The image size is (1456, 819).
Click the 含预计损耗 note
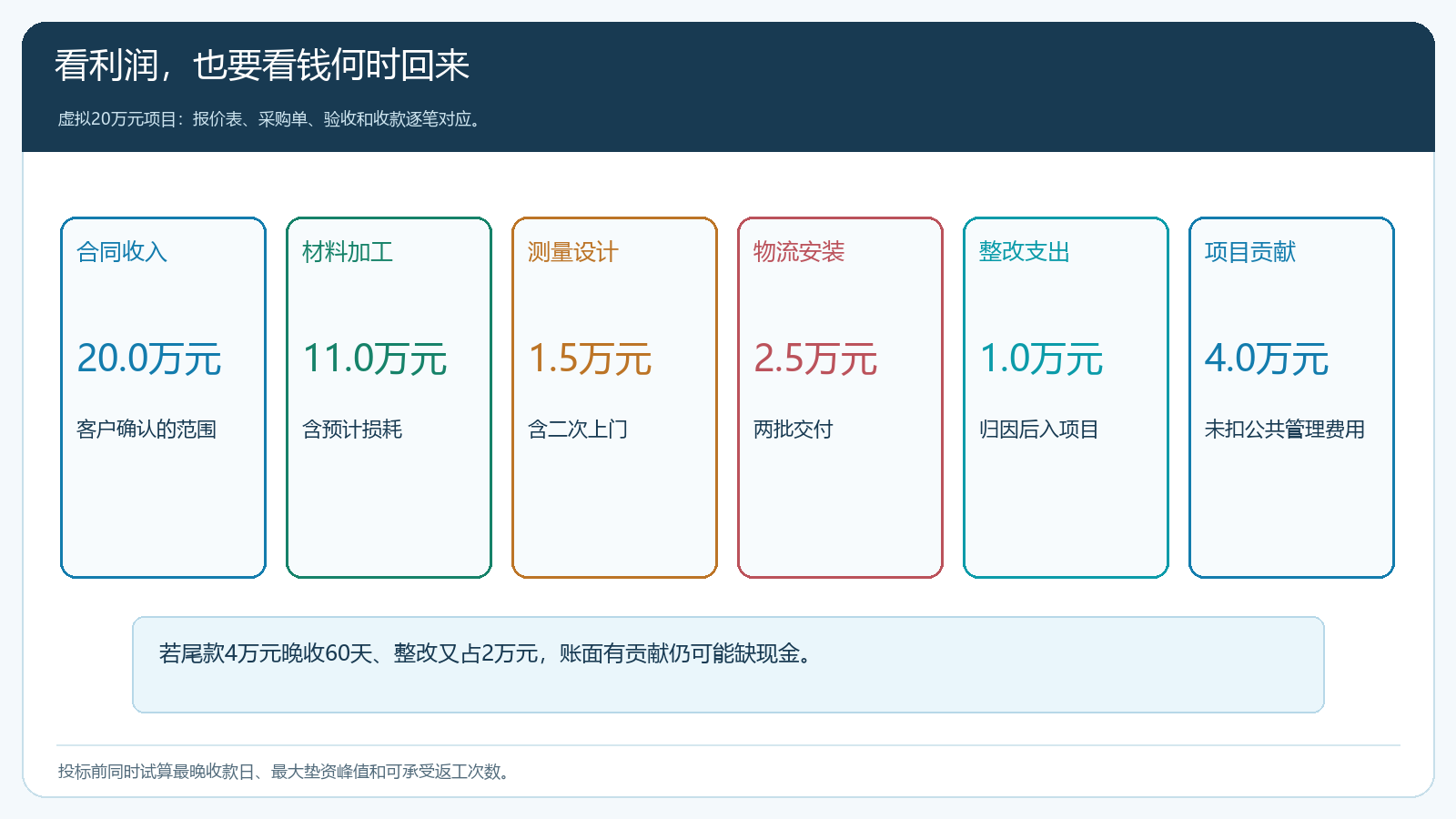pos(352,430)
